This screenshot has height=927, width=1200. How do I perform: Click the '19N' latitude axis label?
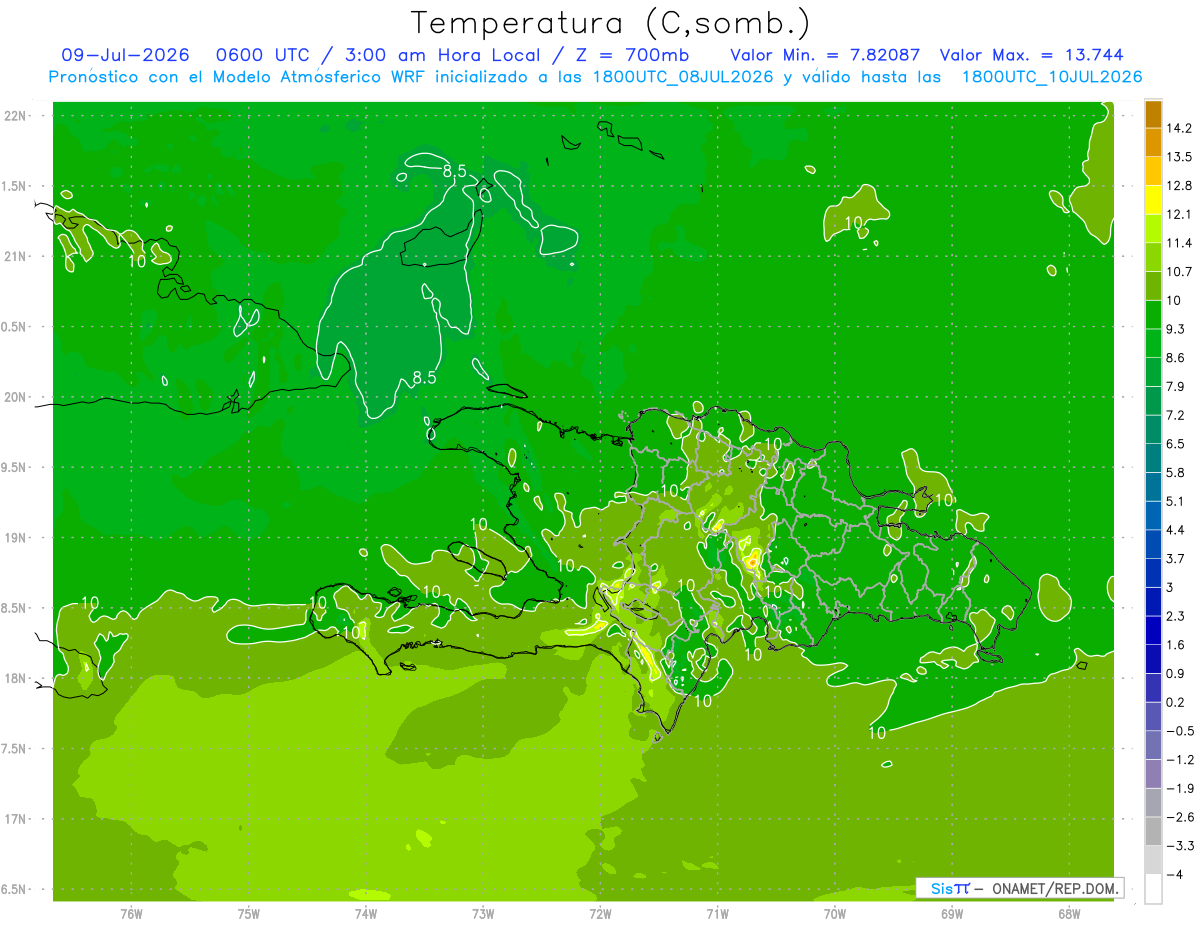tap(16, 538)
